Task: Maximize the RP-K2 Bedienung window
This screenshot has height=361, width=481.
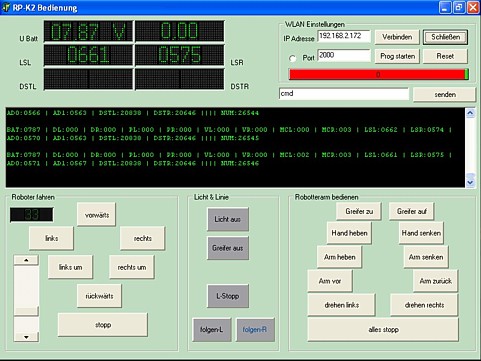Action: 459,7
